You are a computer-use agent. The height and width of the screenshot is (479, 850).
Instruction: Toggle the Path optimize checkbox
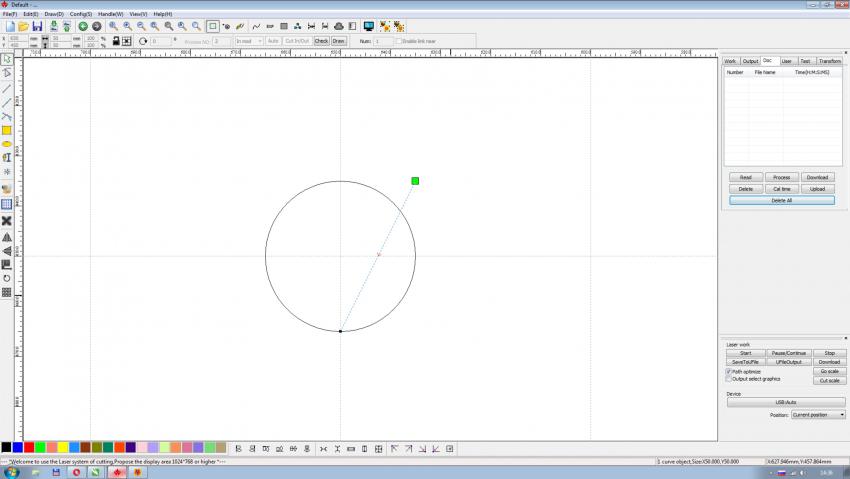729,371
